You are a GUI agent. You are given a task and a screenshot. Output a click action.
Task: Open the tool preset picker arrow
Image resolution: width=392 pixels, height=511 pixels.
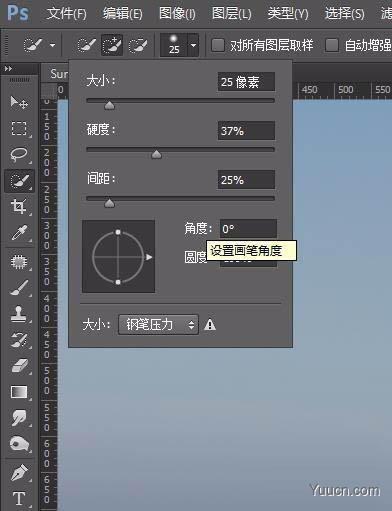point(52,45)
